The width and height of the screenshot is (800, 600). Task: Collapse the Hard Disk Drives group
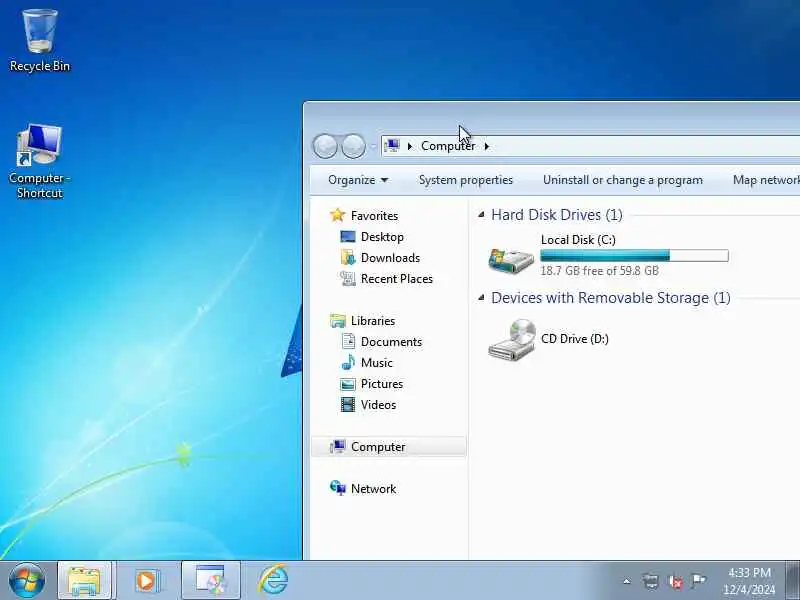[481, 215]
